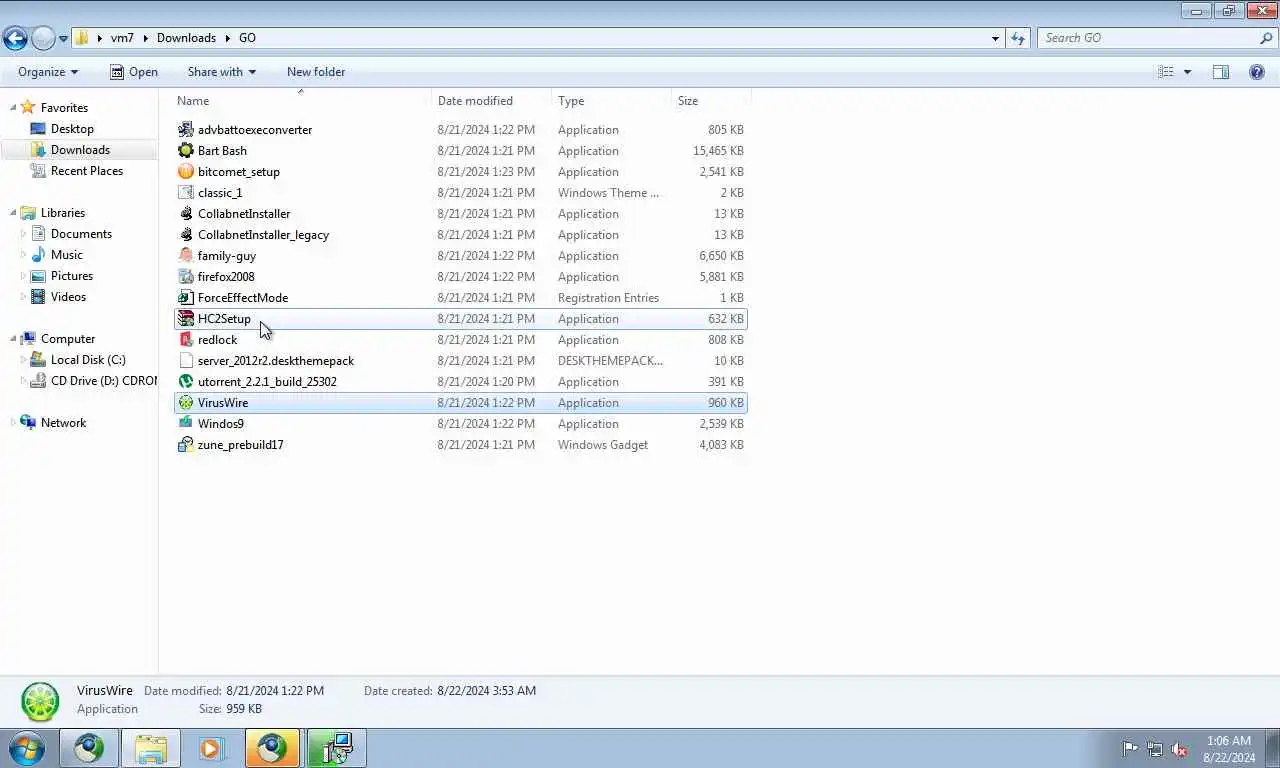Collapse the Favorites group

coord(13,108)
